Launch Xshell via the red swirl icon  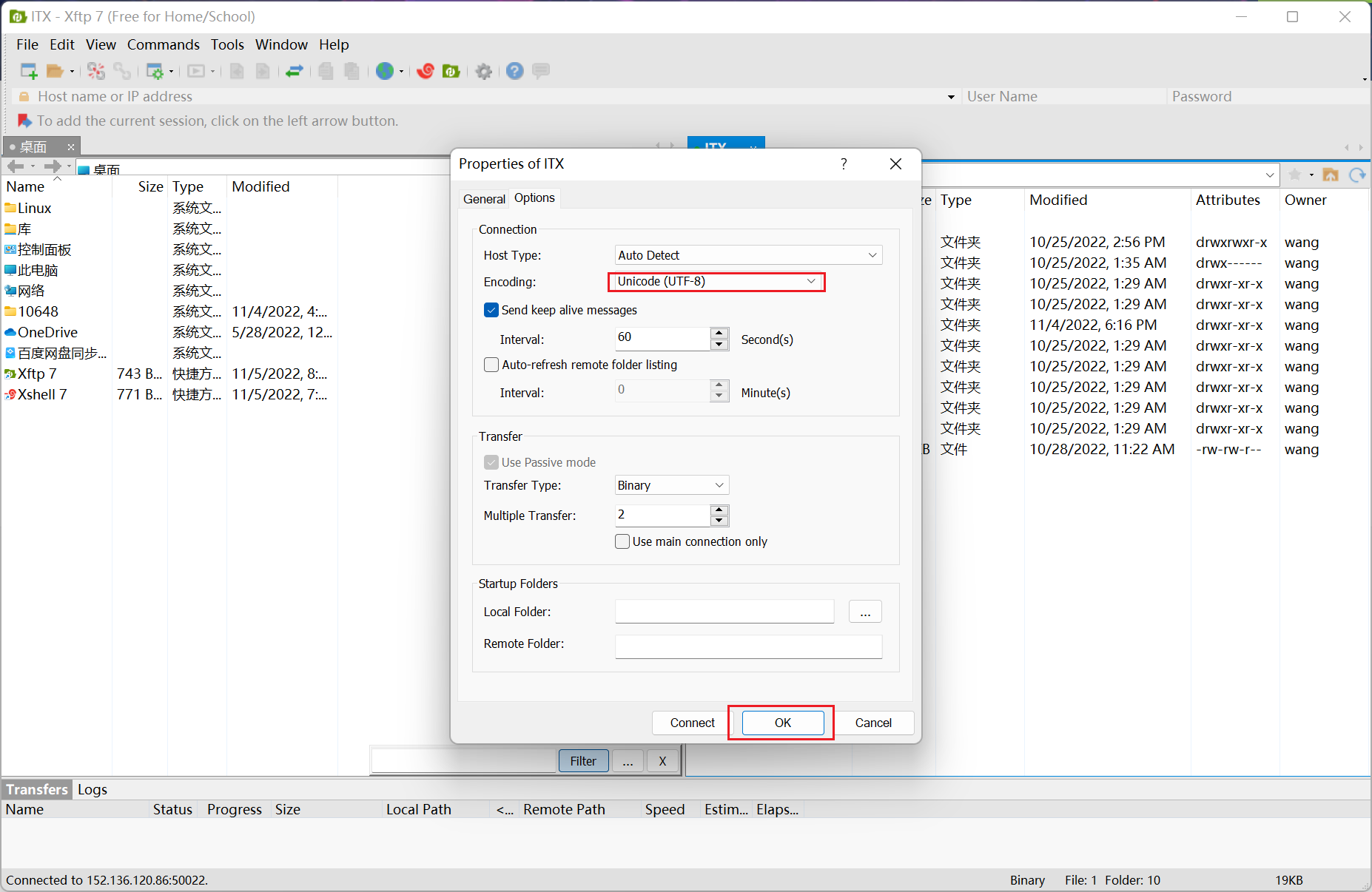[x=426, y=71]
